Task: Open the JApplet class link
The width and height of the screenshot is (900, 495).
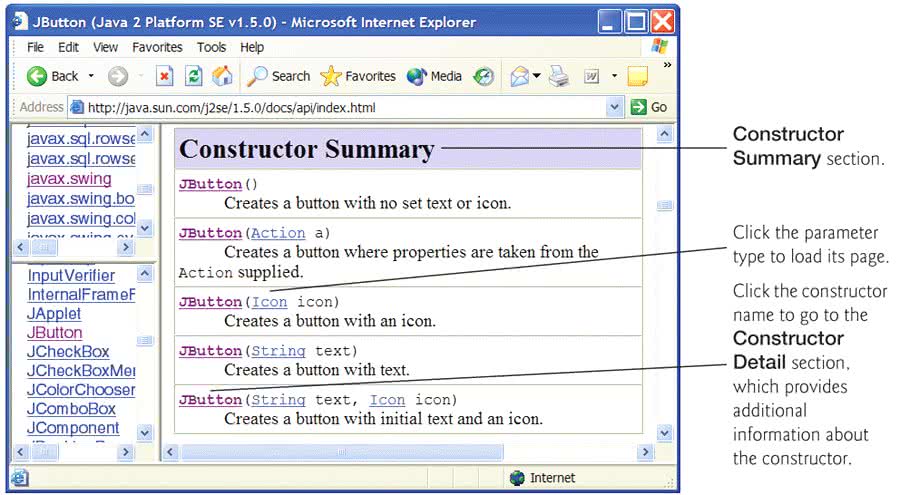Action: click(x=54, y=314)
